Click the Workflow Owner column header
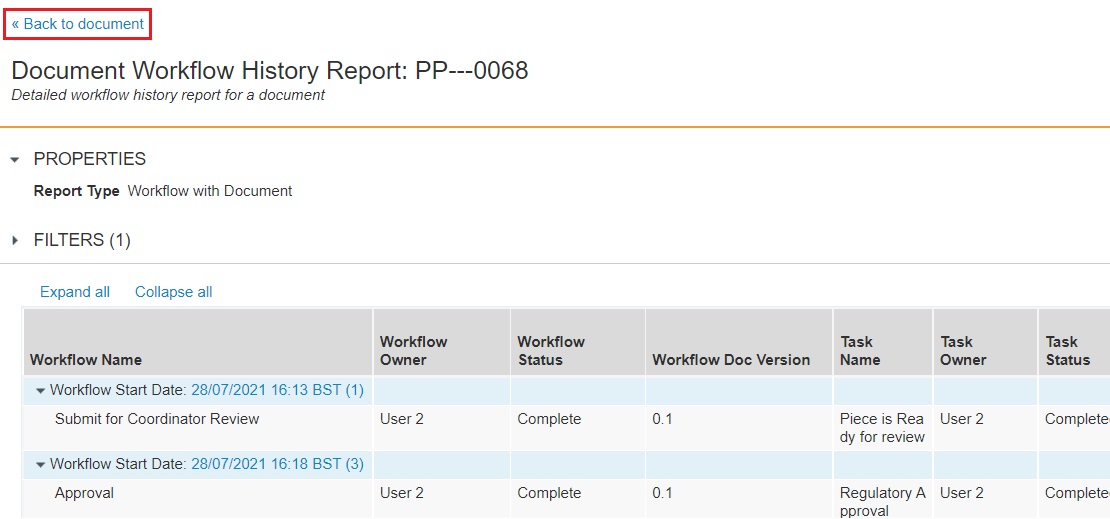This screenshot has height=519, width=1110. (x=413, y=351)
